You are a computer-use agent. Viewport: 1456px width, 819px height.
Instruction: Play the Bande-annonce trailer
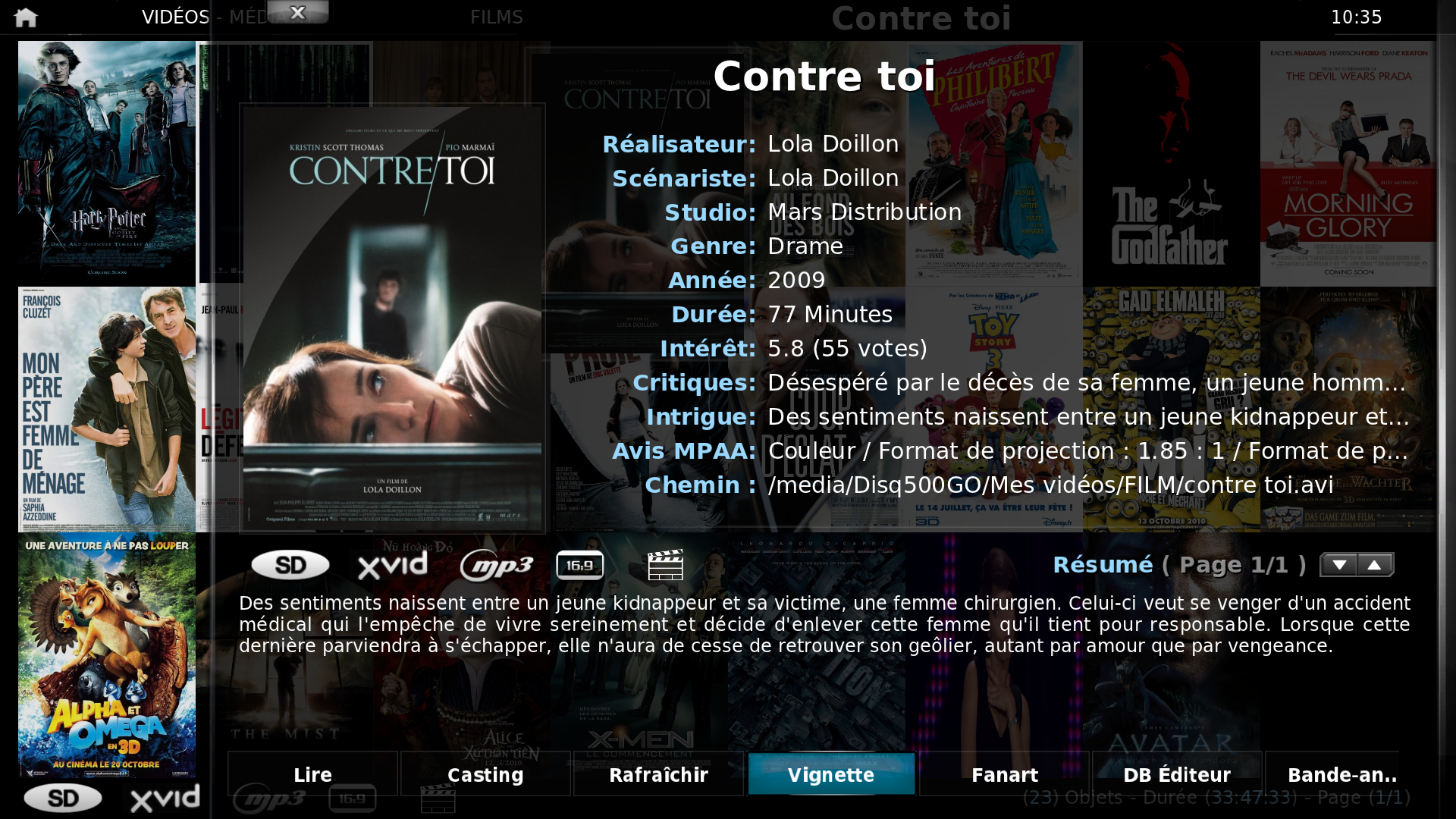1341,774
